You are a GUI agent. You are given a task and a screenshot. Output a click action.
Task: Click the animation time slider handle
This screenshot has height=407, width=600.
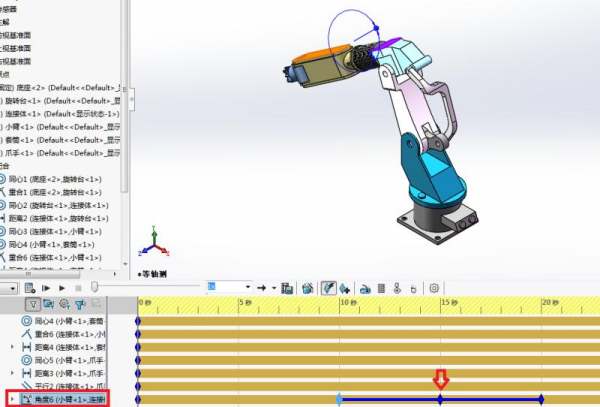pyautogui.click(x=95, y=288)
